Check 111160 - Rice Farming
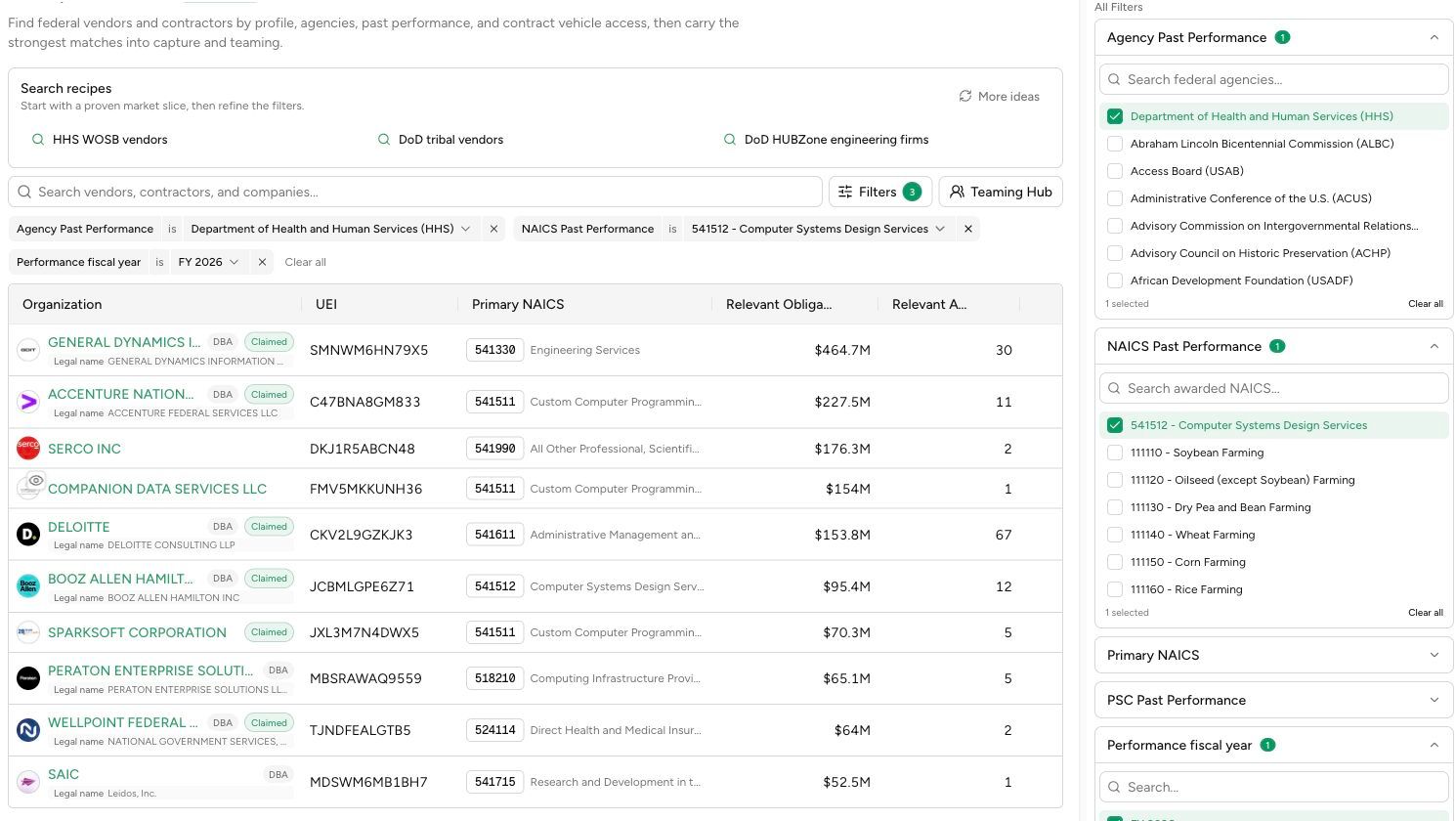Viewport: 1456px width, 821px height. tap(1115, 589)
